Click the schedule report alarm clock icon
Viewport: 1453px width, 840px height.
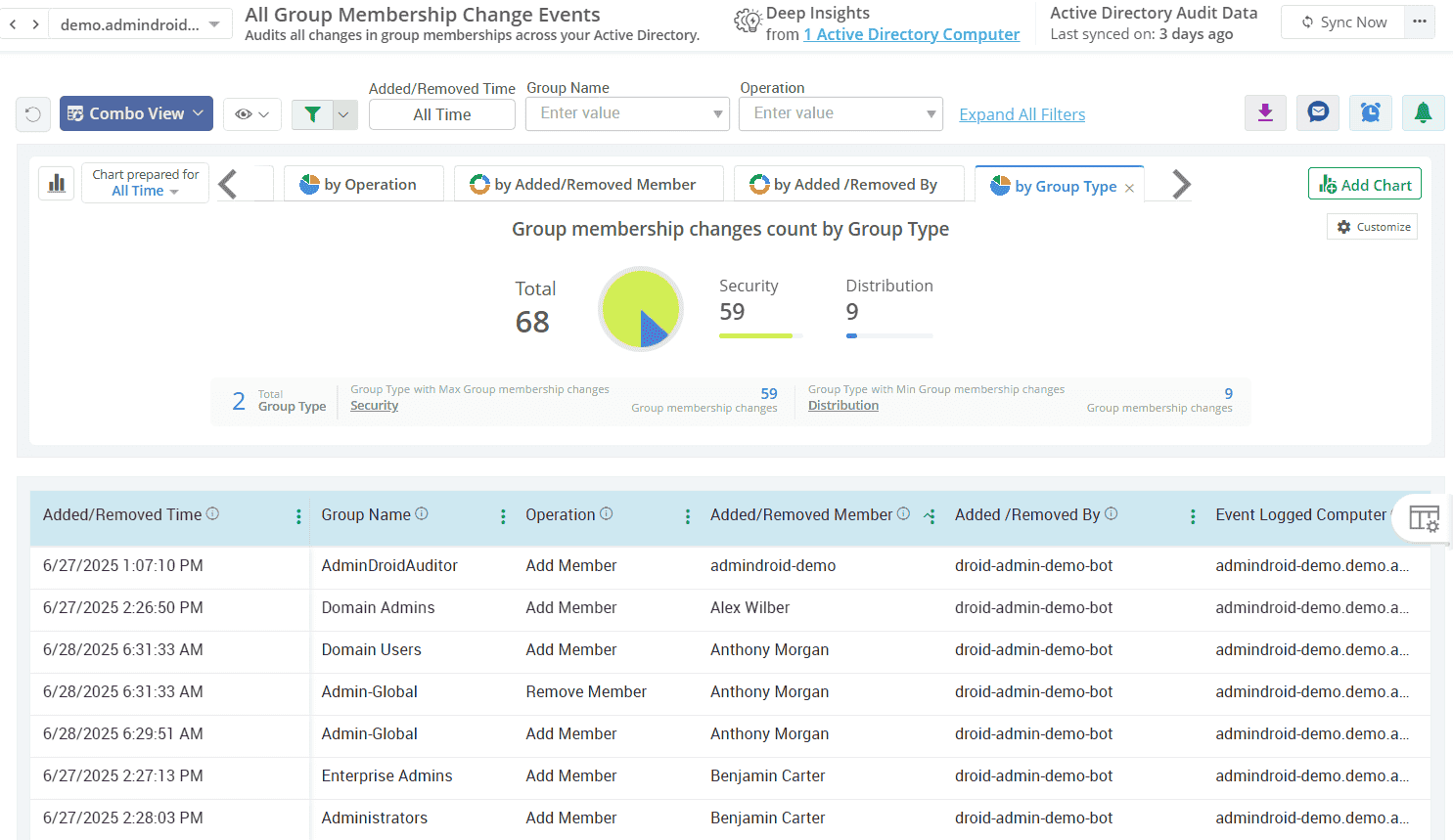[1371, 113]
